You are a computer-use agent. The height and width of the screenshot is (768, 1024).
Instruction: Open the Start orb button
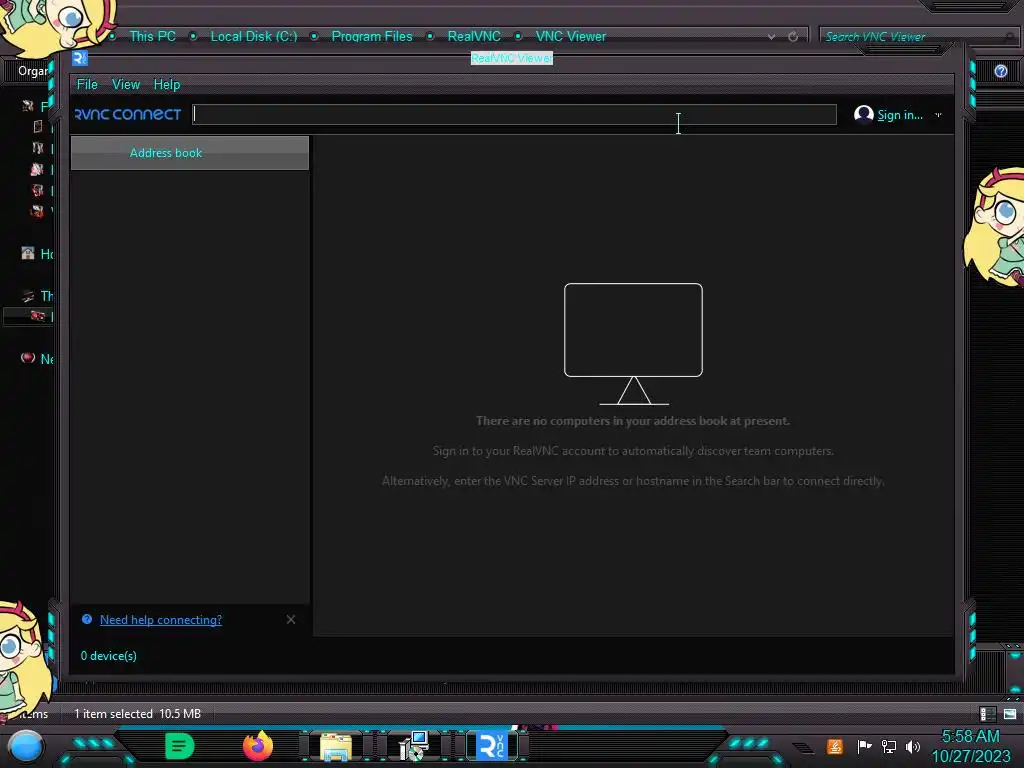(26, 746)
